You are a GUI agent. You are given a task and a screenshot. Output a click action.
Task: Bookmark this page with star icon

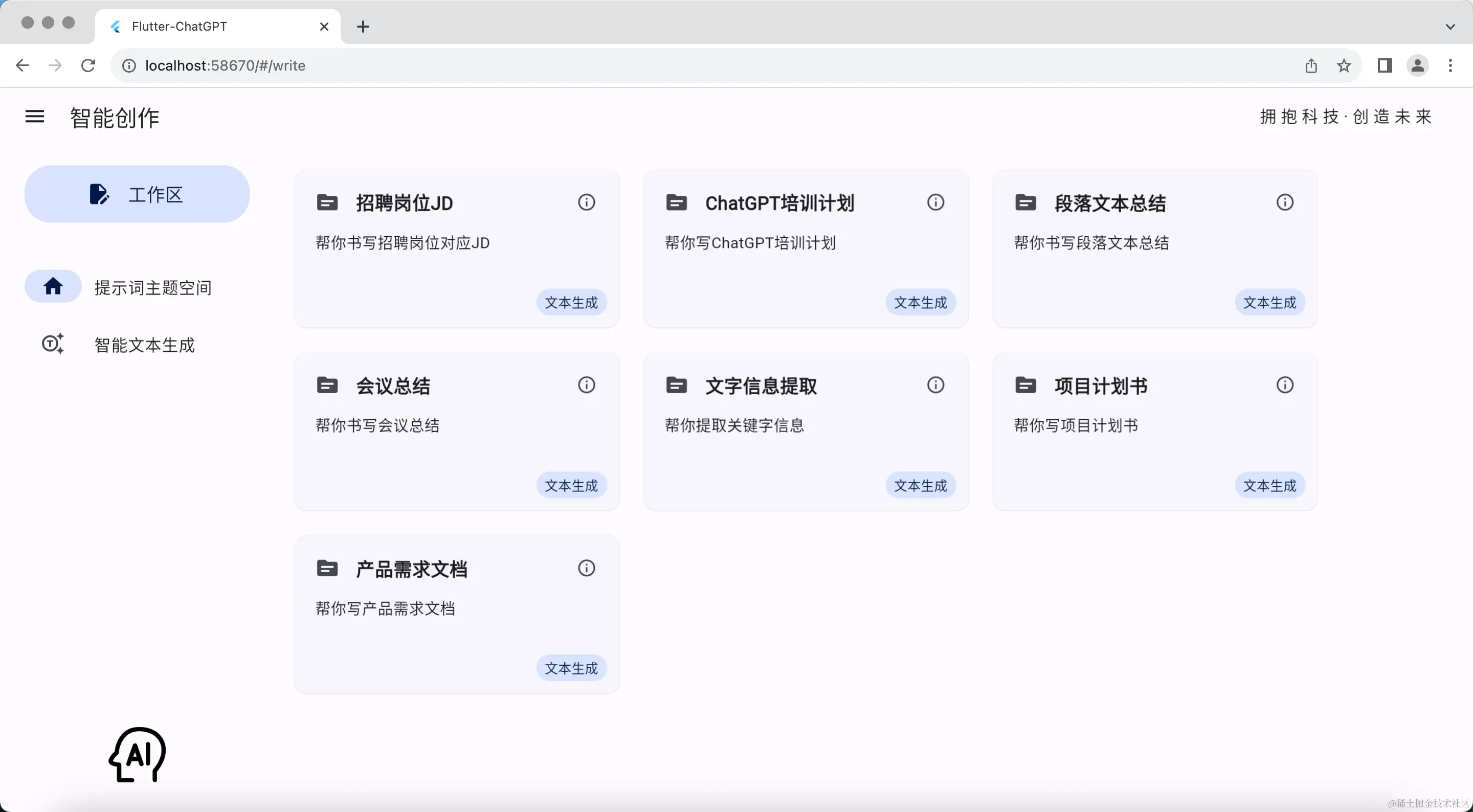click(1344, 66)
